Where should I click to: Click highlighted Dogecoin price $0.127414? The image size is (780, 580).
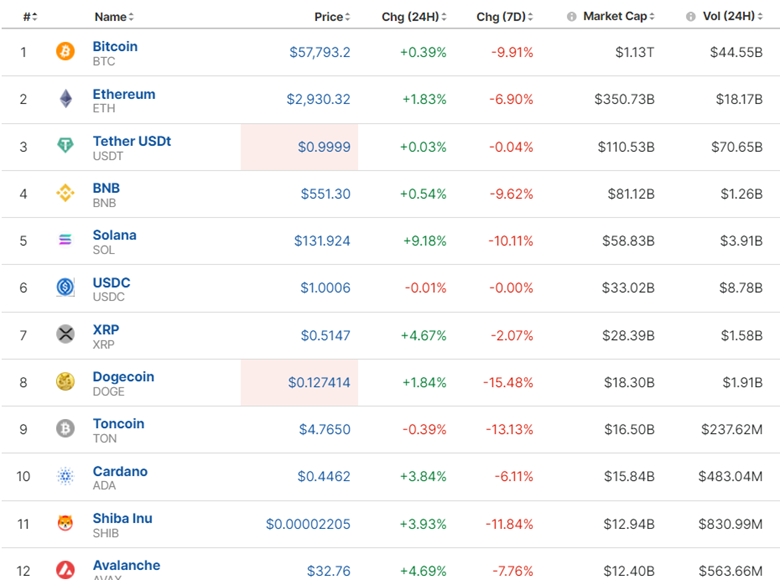point(319,382)
